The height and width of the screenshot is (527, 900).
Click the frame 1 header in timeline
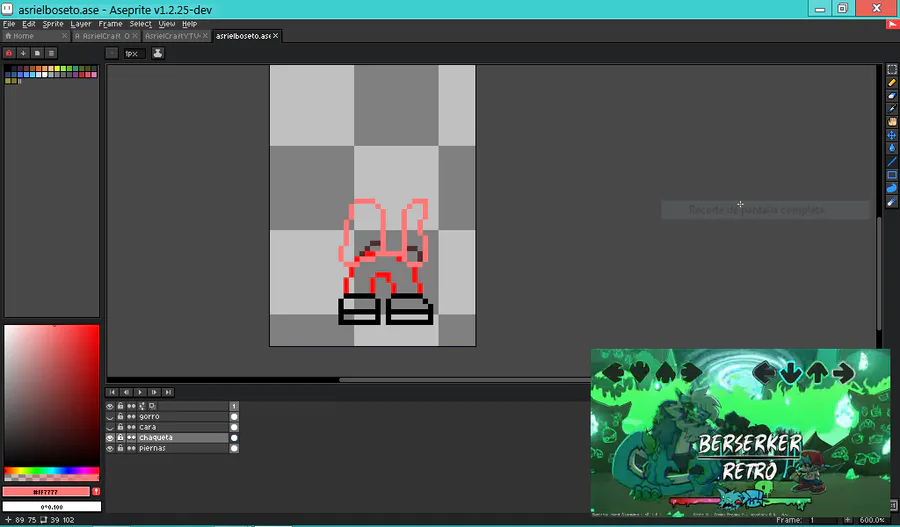click(x=234, y=406)
